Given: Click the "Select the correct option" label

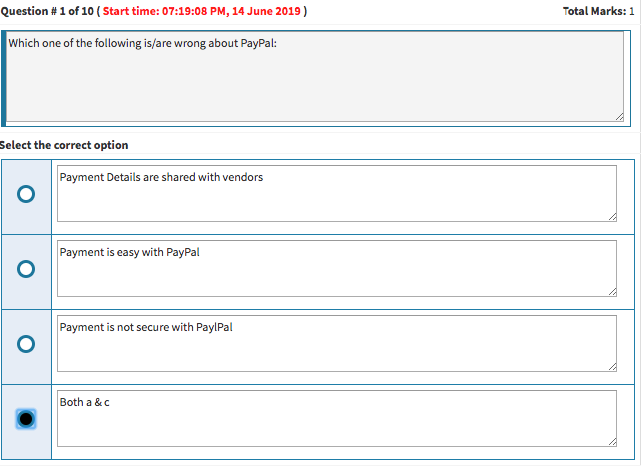Looking at the screenshot, I should tap(64, 145).
